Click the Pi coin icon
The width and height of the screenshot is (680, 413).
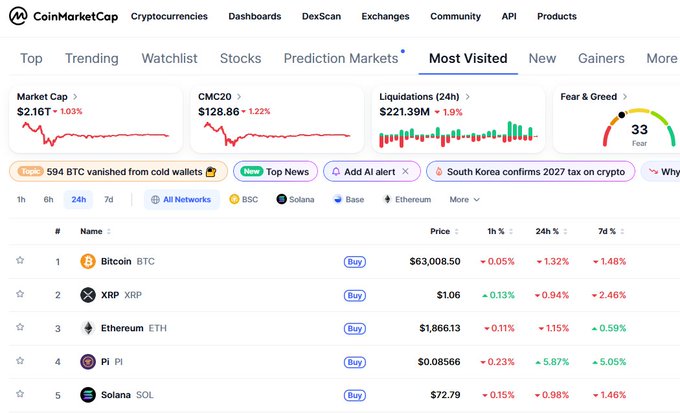click(88, 362)
